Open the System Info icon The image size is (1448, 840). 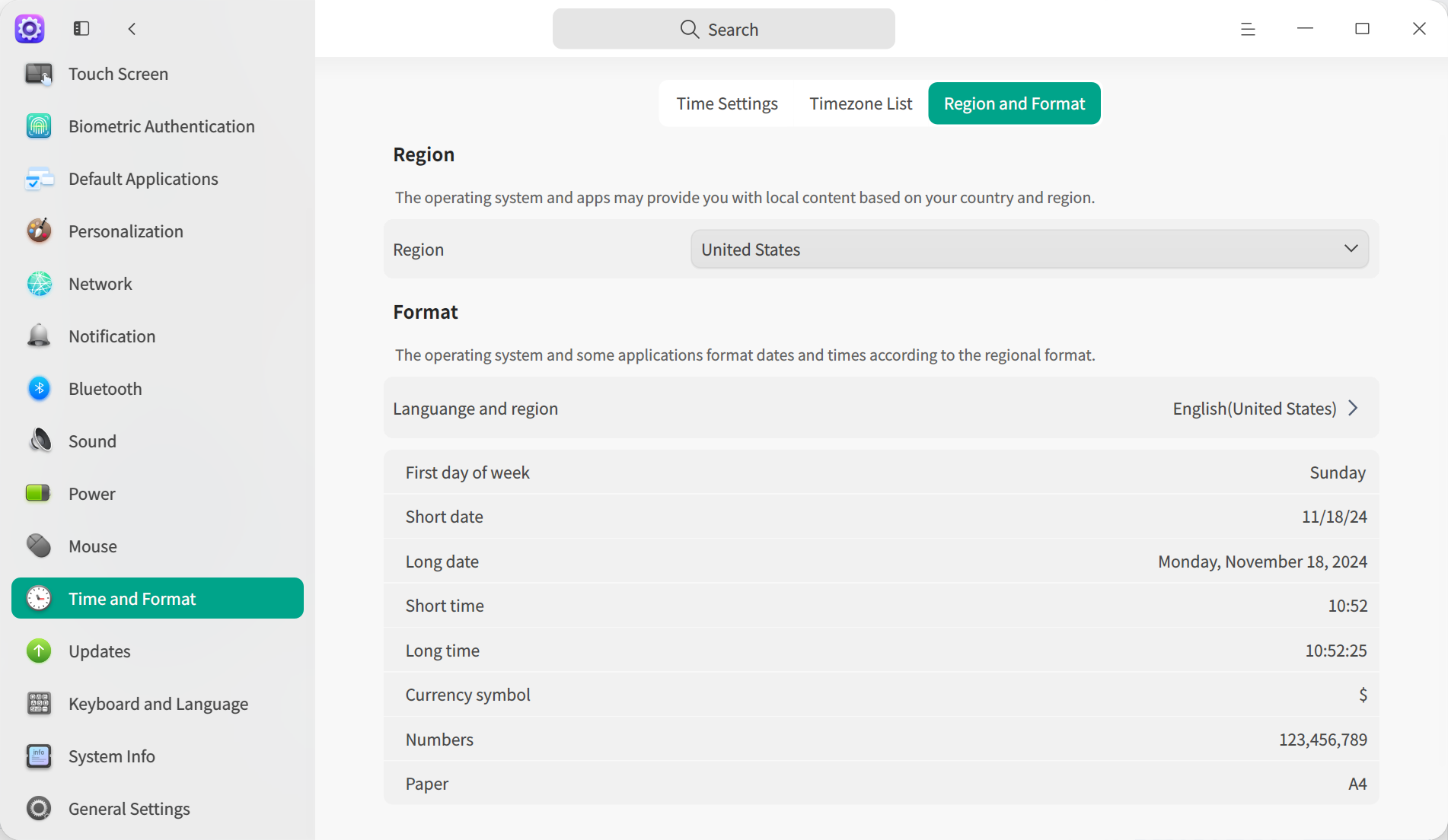pyautogui.click(x=38, y=756)
